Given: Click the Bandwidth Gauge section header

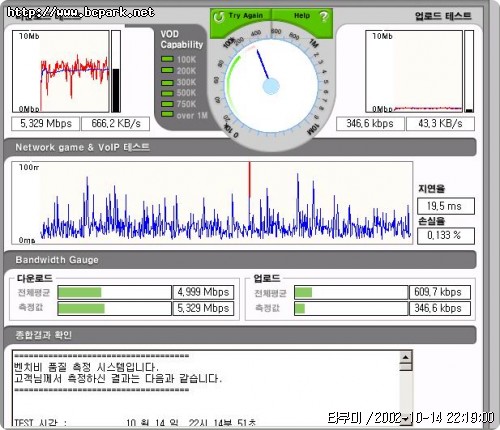Looking at the screenshot, I should point(240,260).
